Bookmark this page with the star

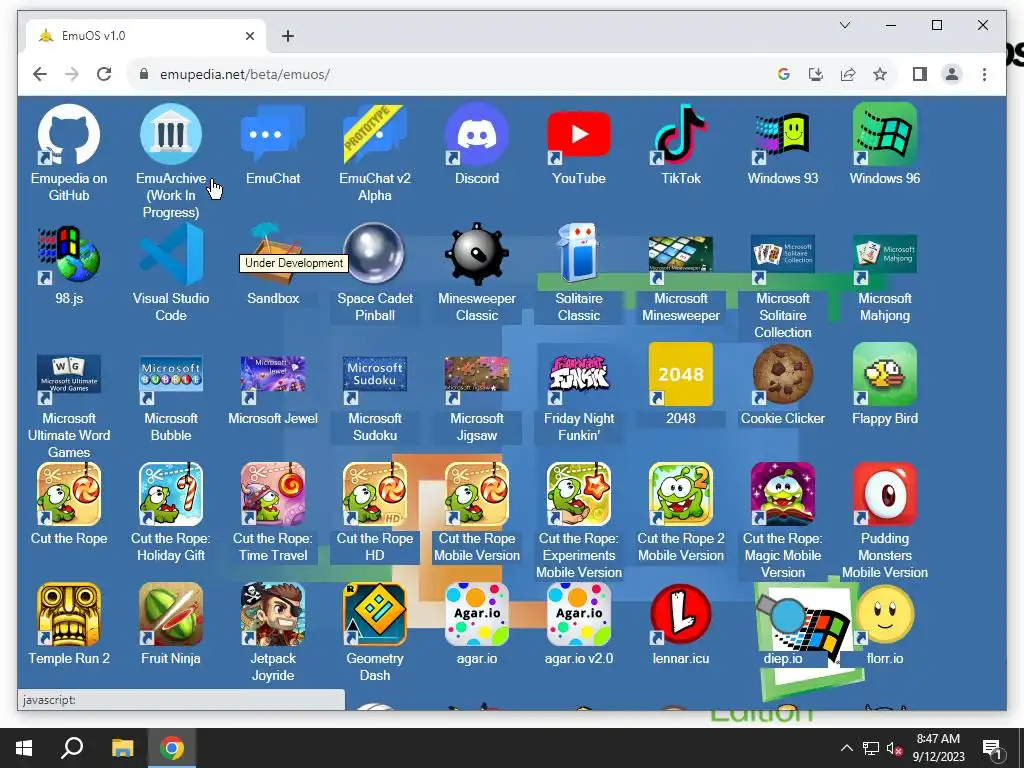pyautogui.click(x=880, y=74)
